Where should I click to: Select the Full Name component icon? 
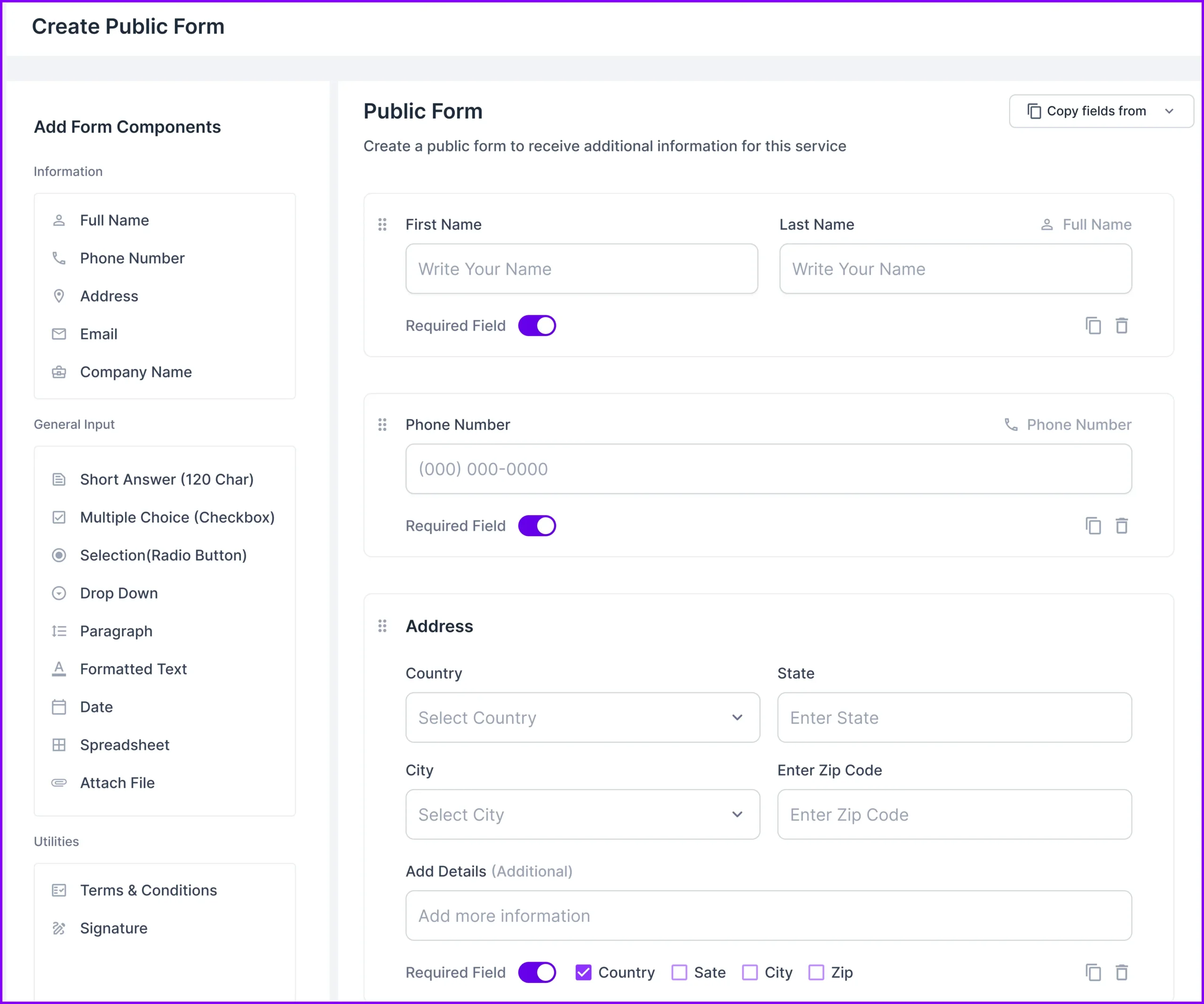point(59,220)
